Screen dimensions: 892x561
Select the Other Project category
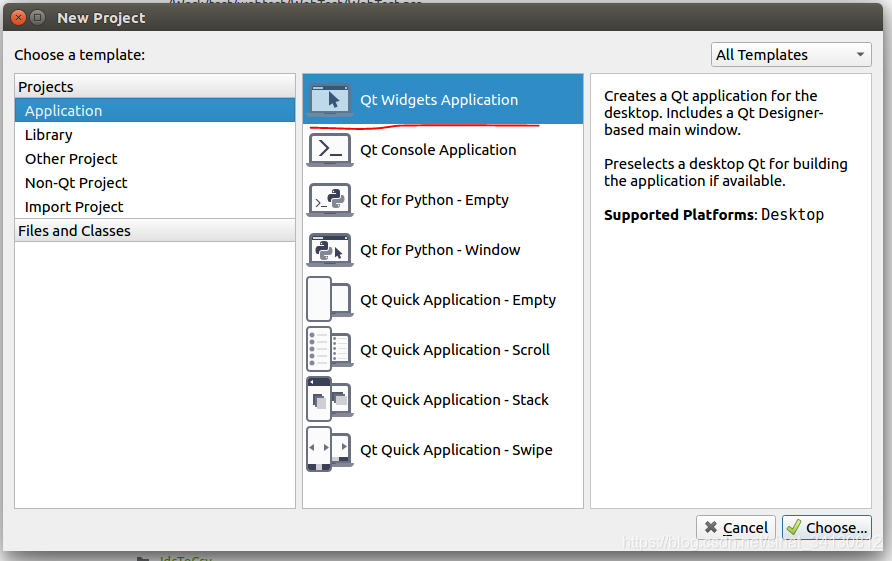click(155, 159)
